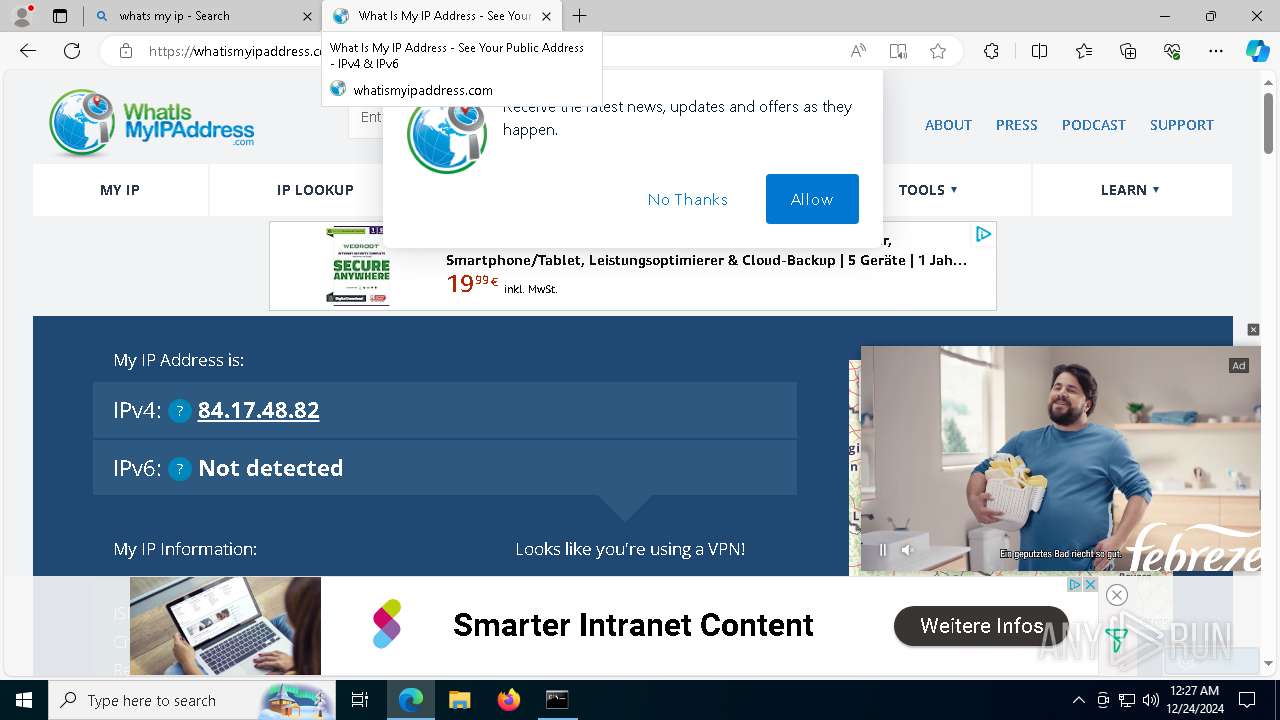Click the IPv4 help question icon
Image resolution: width=1280 pixels, height=720 pixels.
(x=180, y=411)
